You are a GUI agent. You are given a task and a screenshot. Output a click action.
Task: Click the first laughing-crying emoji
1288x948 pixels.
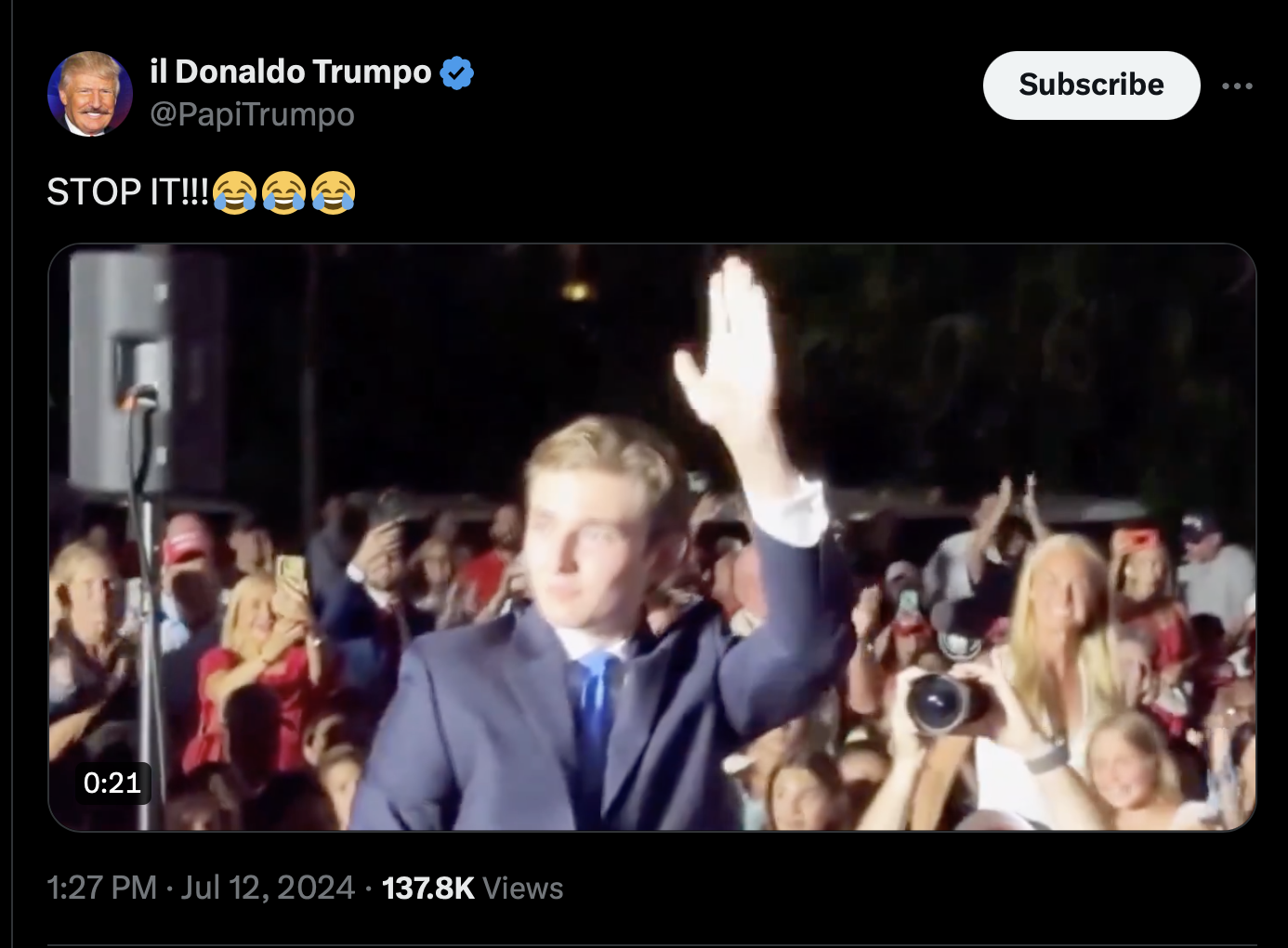[235, 192]
